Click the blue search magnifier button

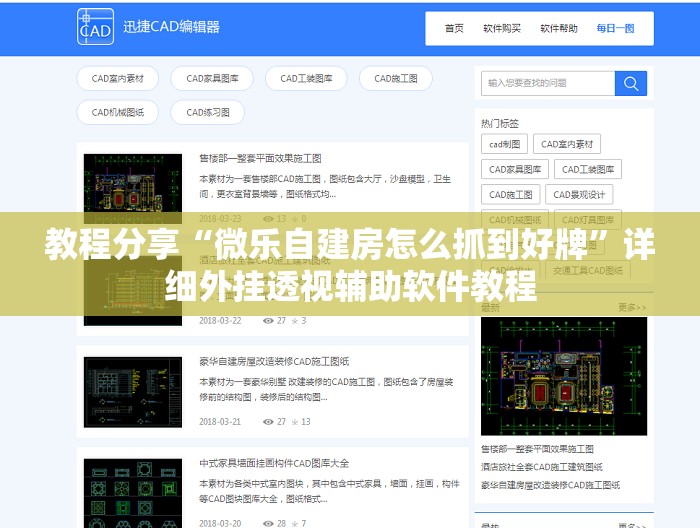click(631, 83)
